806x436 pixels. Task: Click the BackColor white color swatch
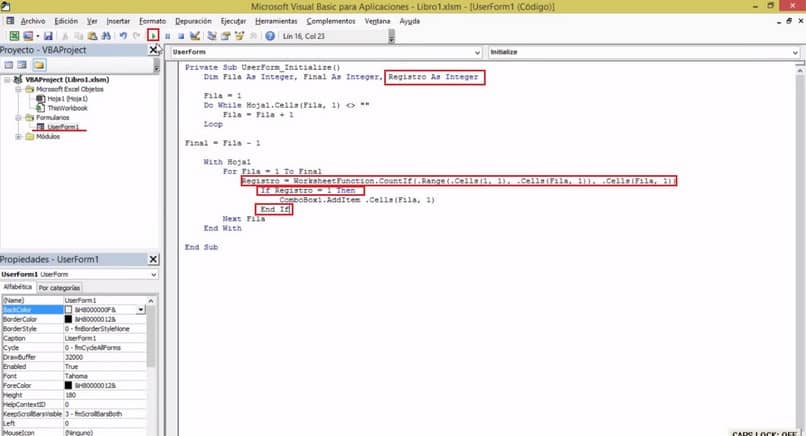pyautogui.click(x=68, y=310)
